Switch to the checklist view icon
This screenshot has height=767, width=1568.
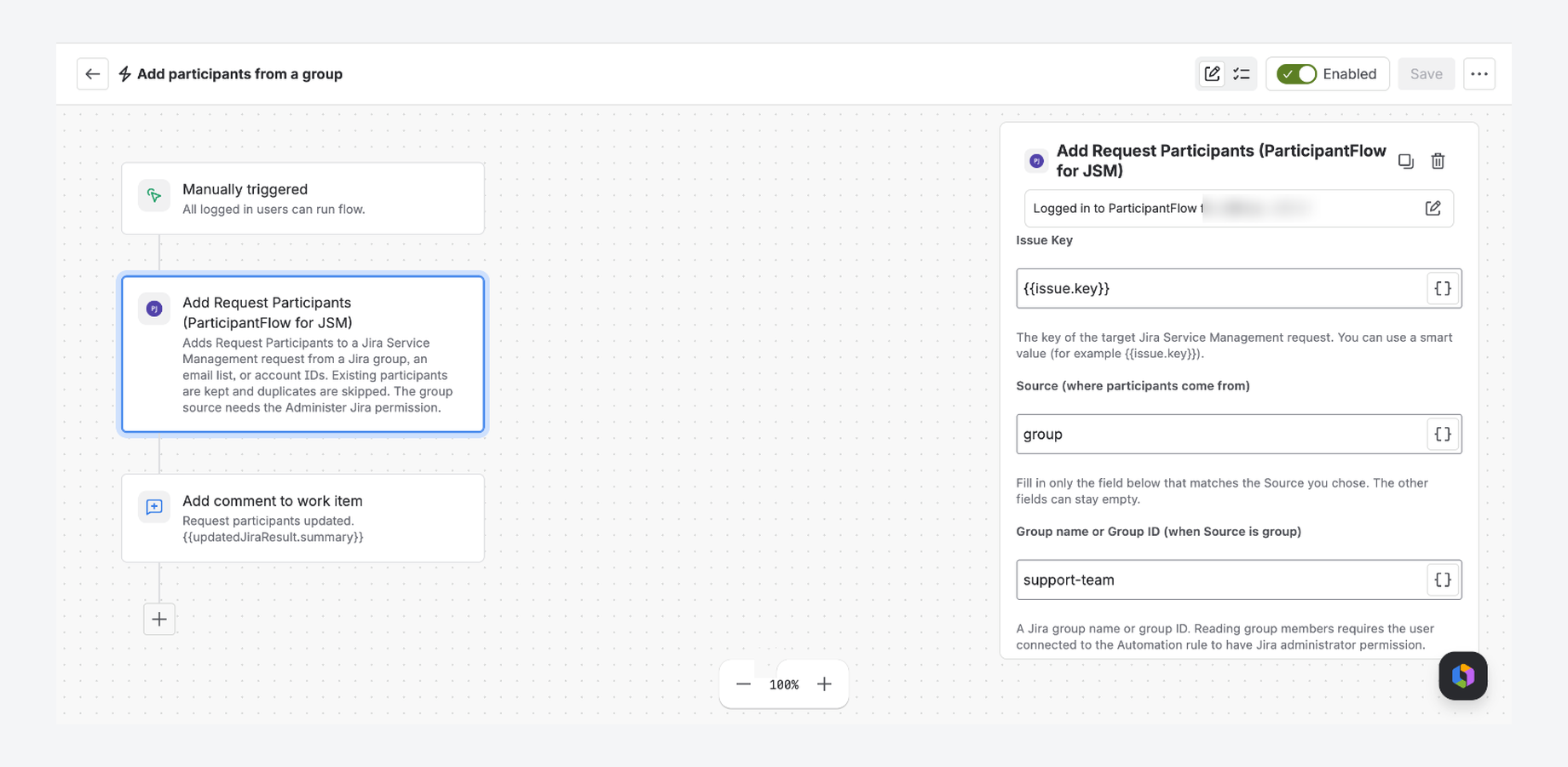point(1242,74)
